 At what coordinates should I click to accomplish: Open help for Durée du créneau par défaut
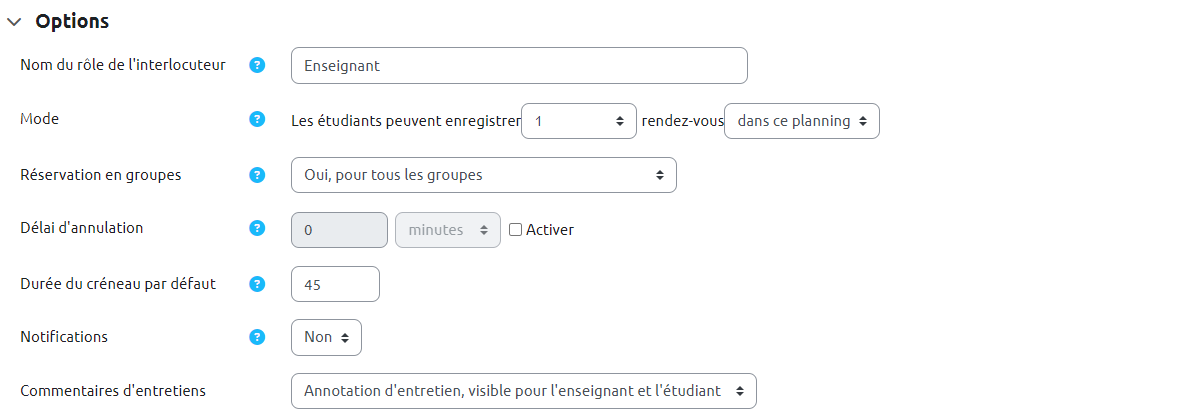(x=257, y=284)
